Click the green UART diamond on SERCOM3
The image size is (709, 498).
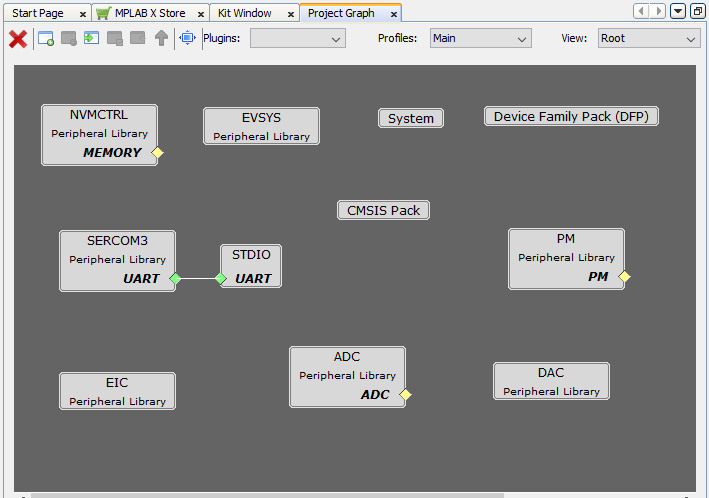point(175,279)
